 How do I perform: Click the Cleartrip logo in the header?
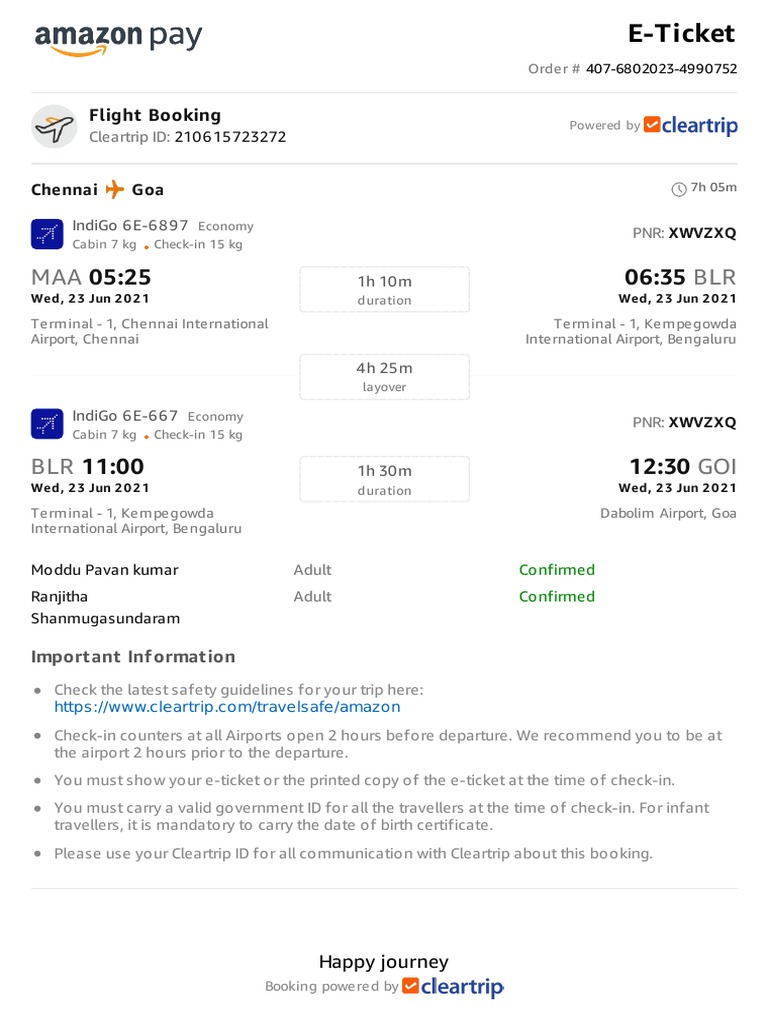pyautogui.click(x=691, y=126)
